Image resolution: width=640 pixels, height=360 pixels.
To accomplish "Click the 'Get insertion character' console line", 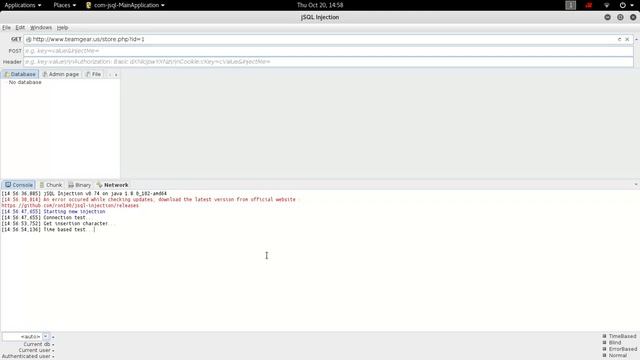I will 58,224.
